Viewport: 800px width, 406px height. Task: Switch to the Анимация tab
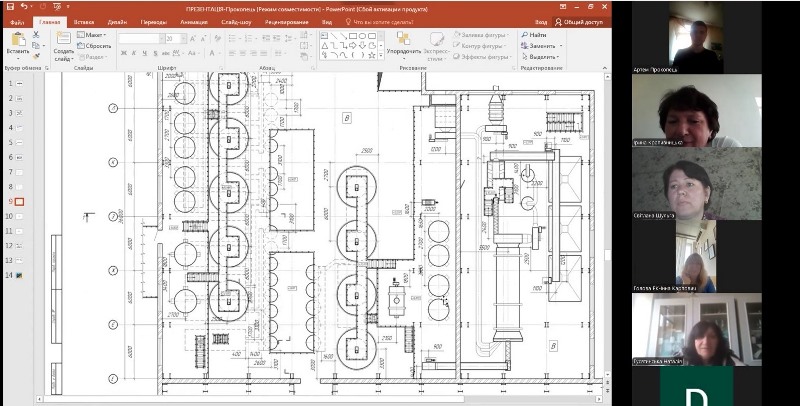click(194, 22)
